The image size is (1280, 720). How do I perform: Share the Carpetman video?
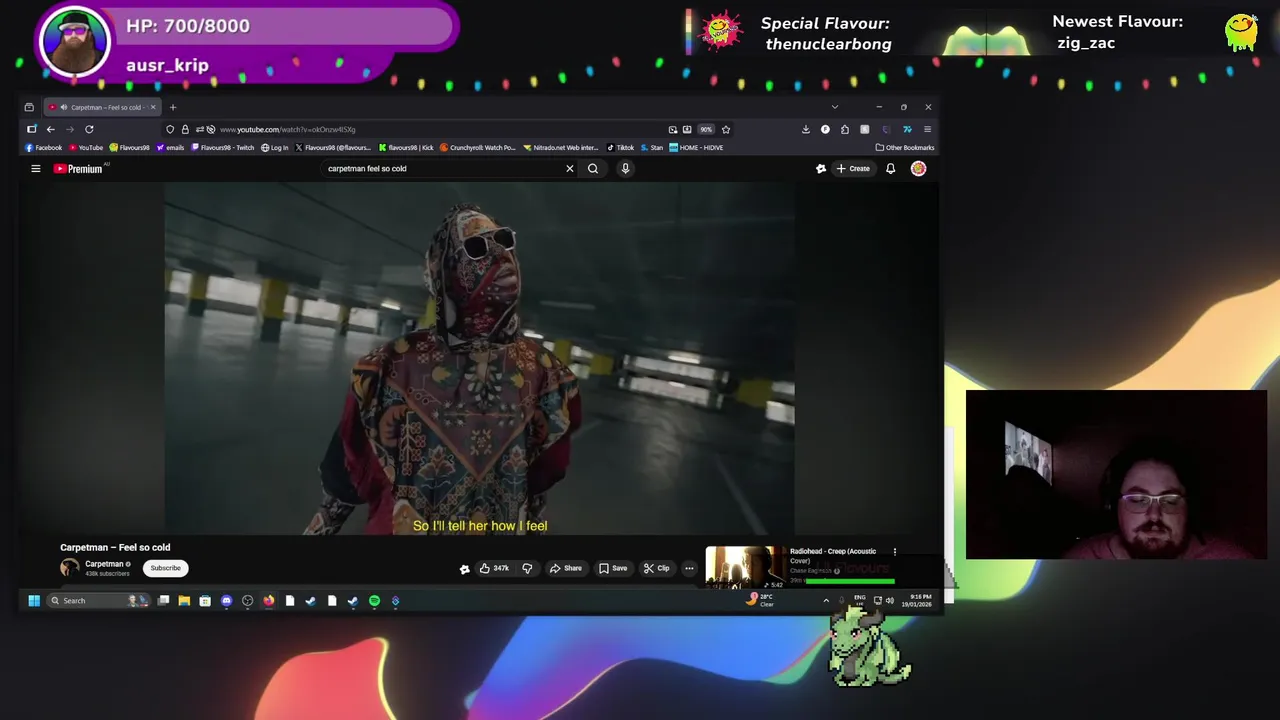pos(566,568)
